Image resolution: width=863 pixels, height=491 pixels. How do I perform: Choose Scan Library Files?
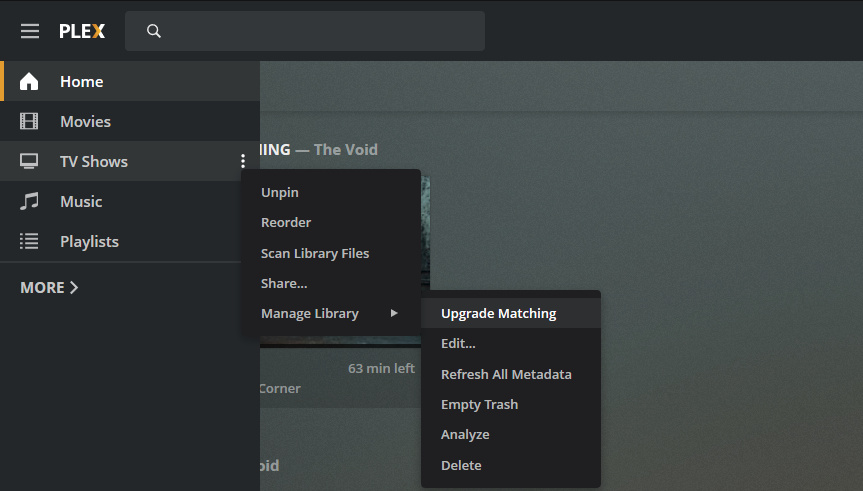tap(331, 253)
